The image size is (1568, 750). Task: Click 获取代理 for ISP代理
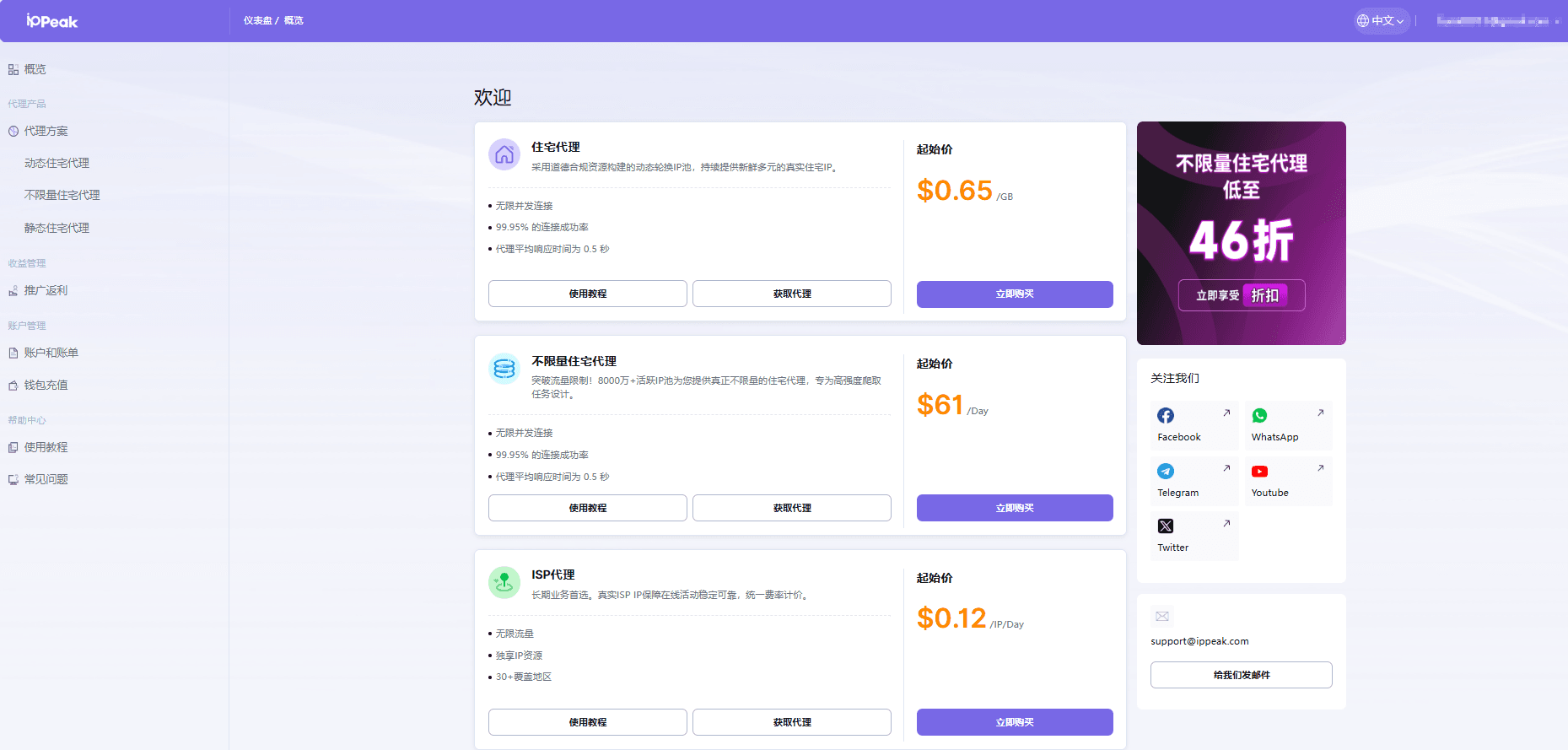pyautogui.click(x=791, y=722)
